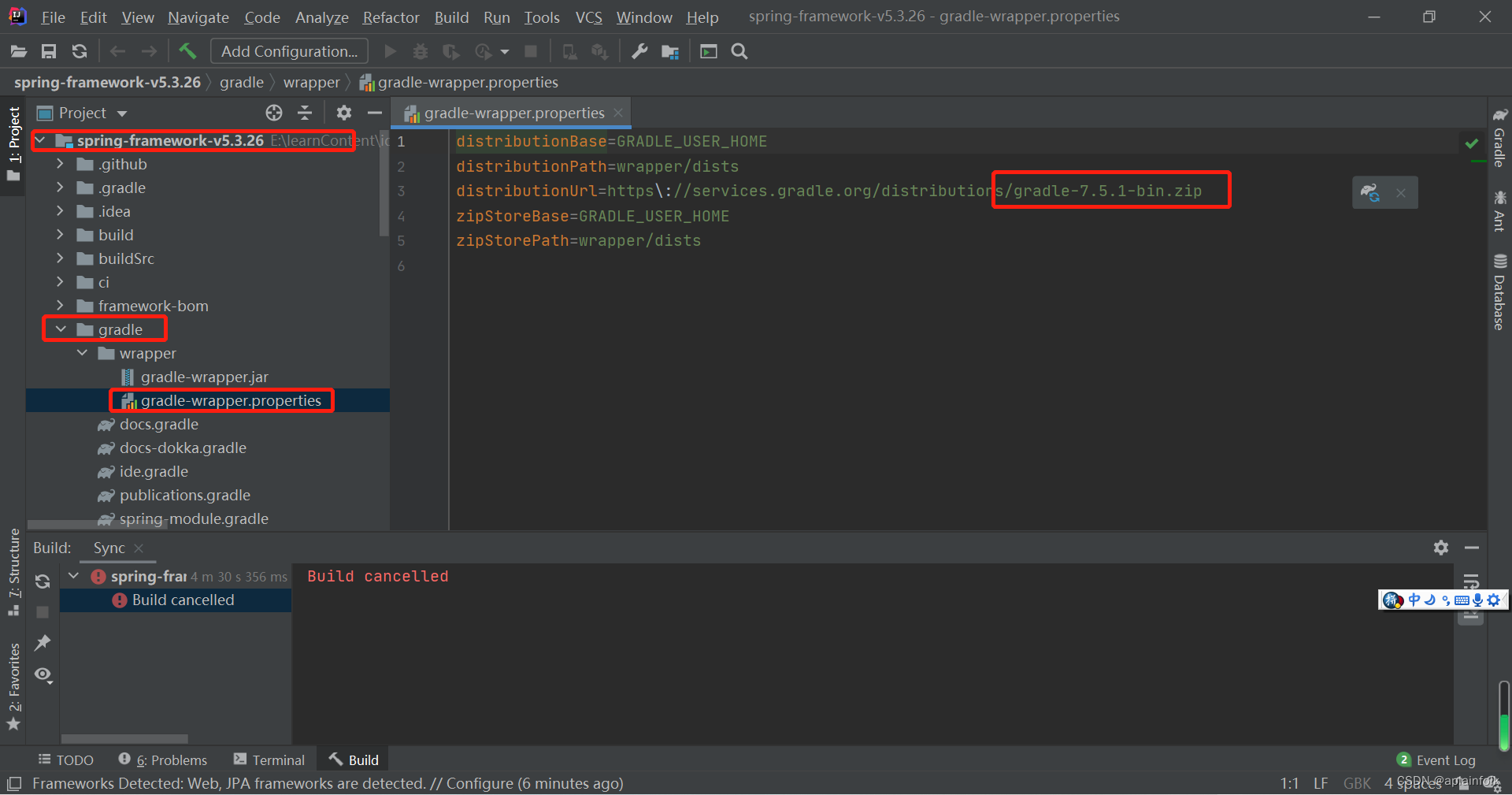Screen dimensions: 1512x795
Task: Toggle the eye view options in Build panel
Action: tap(43, 675)
